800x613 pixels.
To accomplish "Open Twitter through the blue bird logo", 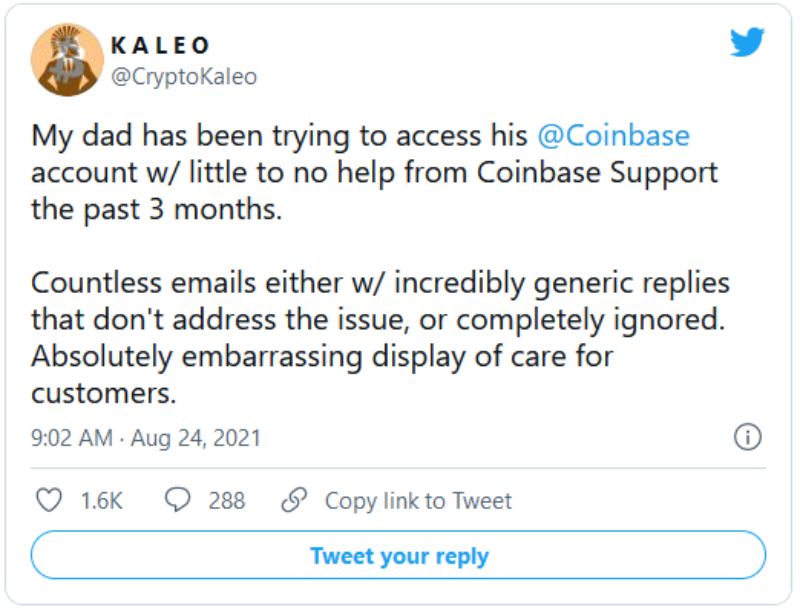I will [748, 44].
